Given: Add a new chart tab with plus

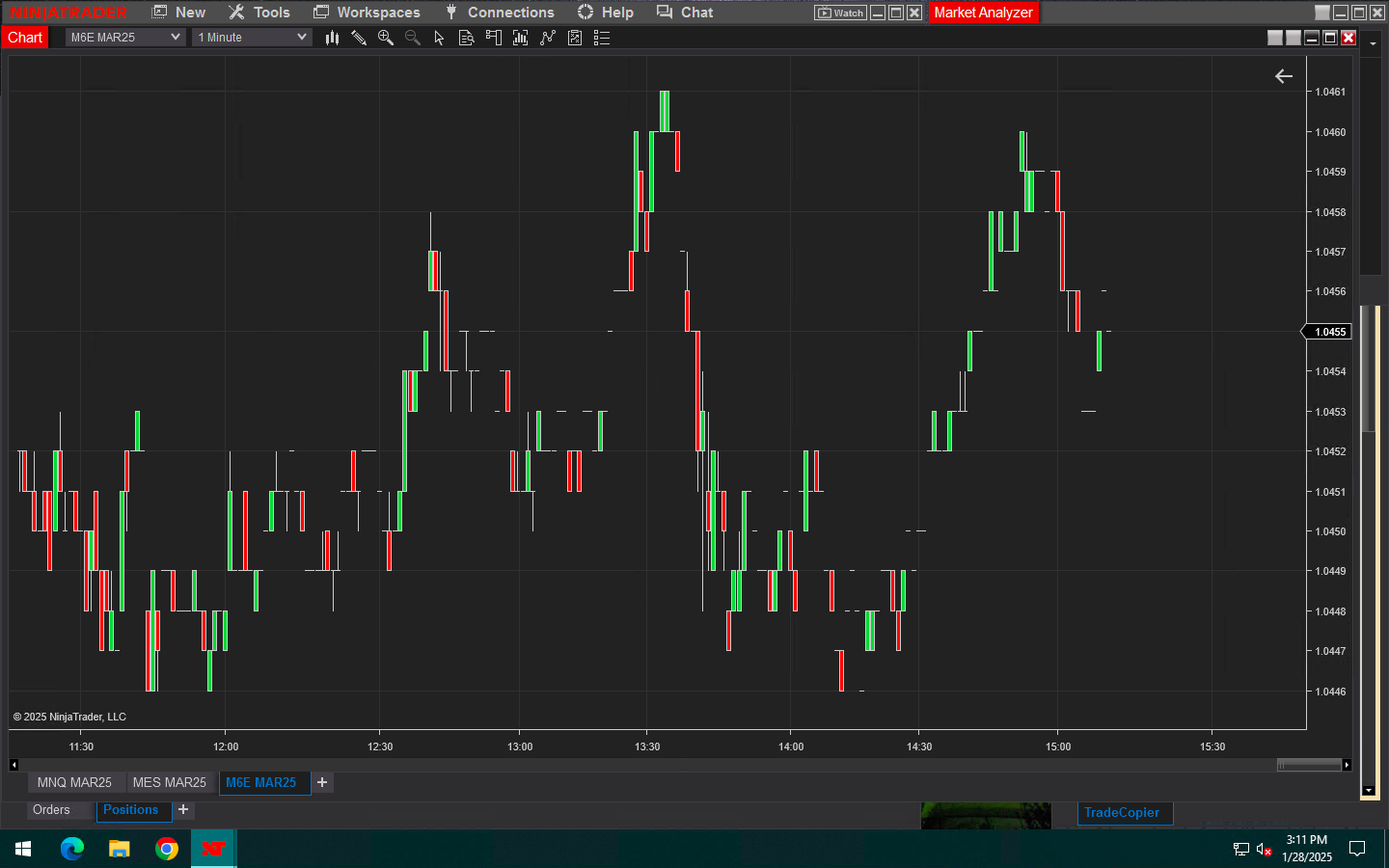Looking at the screenshot, I should 322,782.
